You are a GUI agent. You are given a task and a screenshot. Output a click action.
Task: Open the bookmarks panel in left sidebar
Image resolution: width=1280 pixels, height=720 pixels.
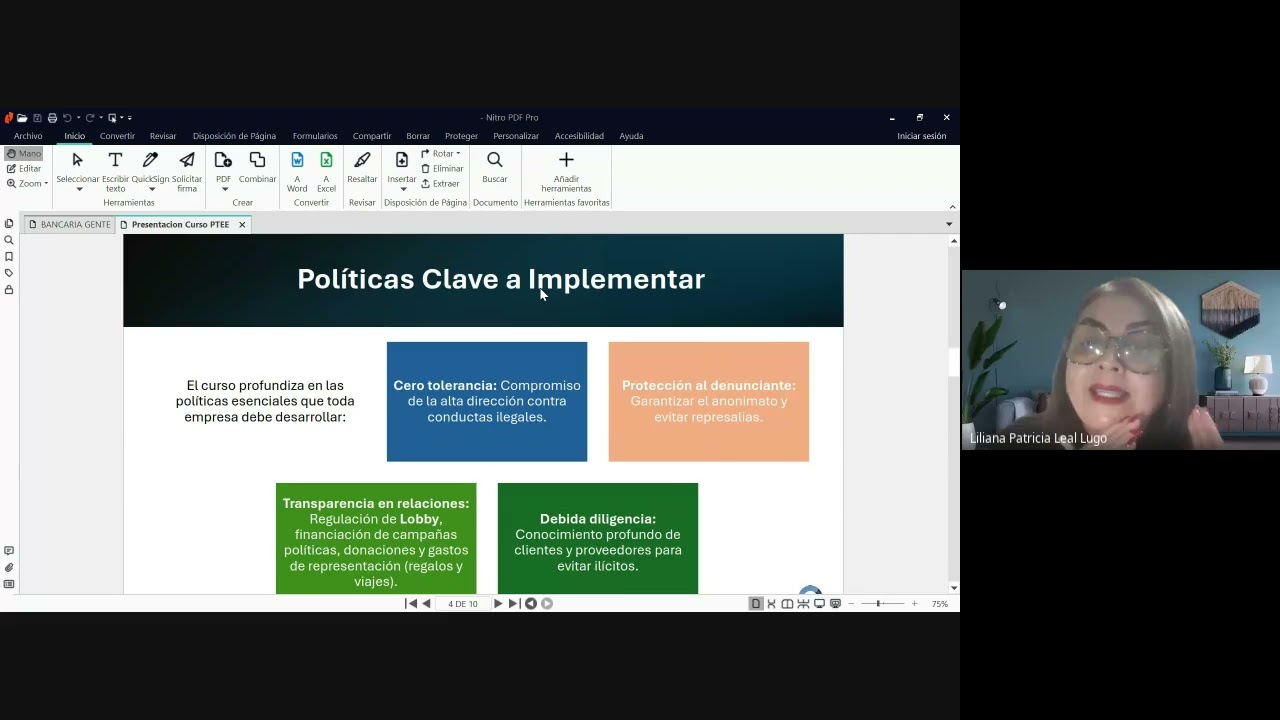coord(9,257)
